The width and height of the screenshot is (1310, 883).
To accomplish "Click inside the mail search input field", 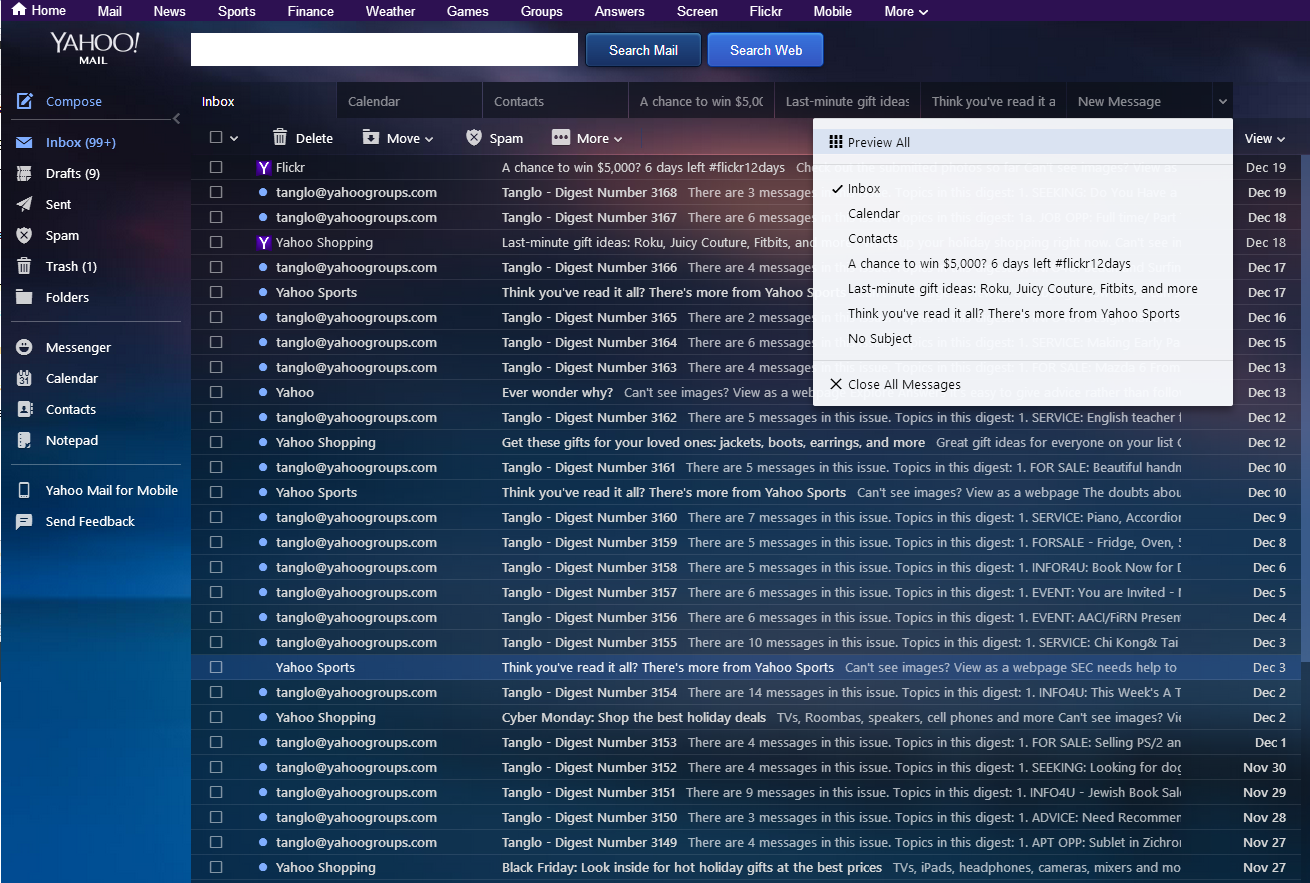I will pos(383,49).
